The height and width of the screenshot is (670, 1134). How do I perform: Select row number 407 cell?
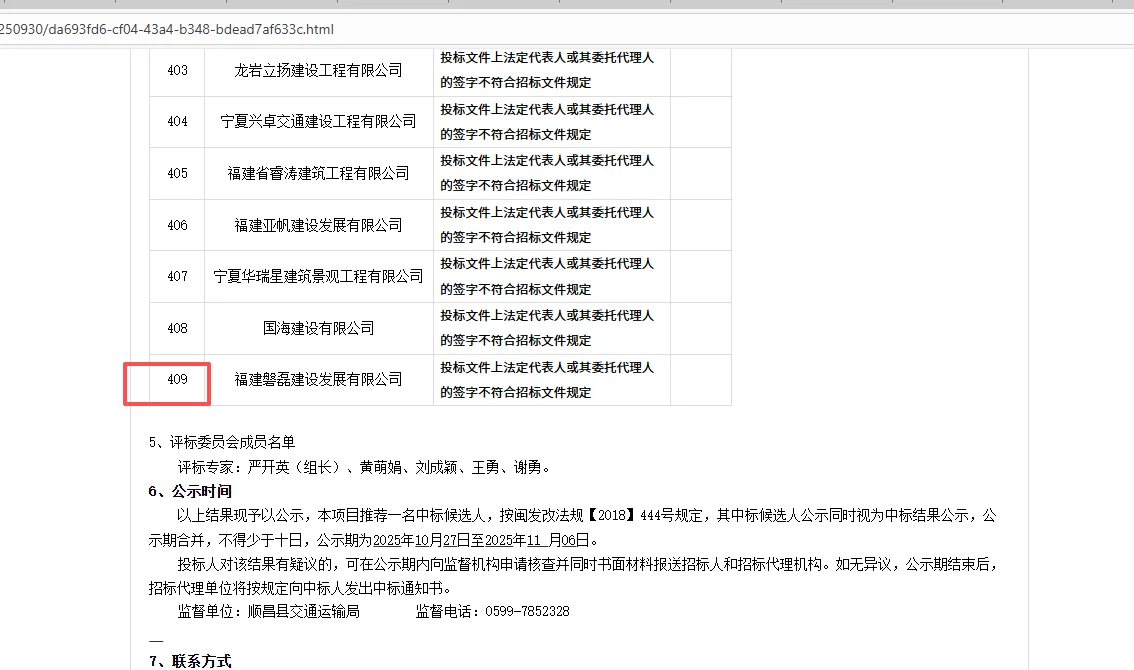(177, 276)
